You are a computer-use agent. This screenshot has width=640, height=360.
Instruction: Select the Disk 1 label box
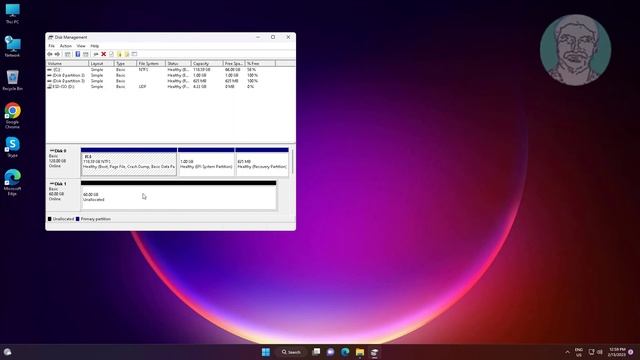(x=63, y=195)
